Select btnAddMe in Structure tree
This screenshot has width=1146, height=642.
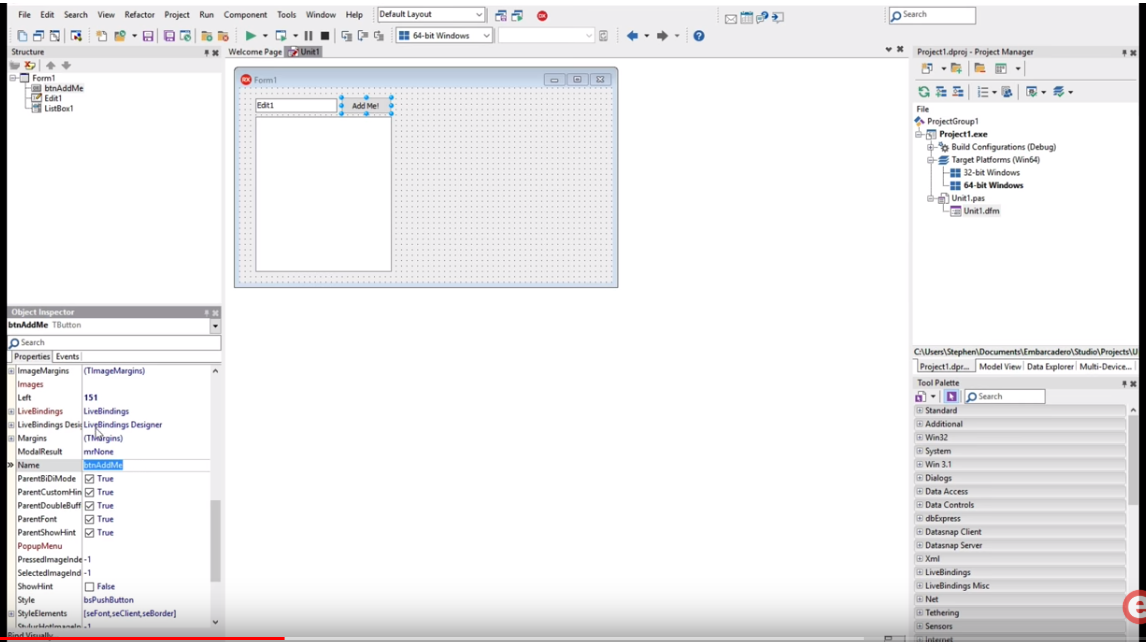64,88
